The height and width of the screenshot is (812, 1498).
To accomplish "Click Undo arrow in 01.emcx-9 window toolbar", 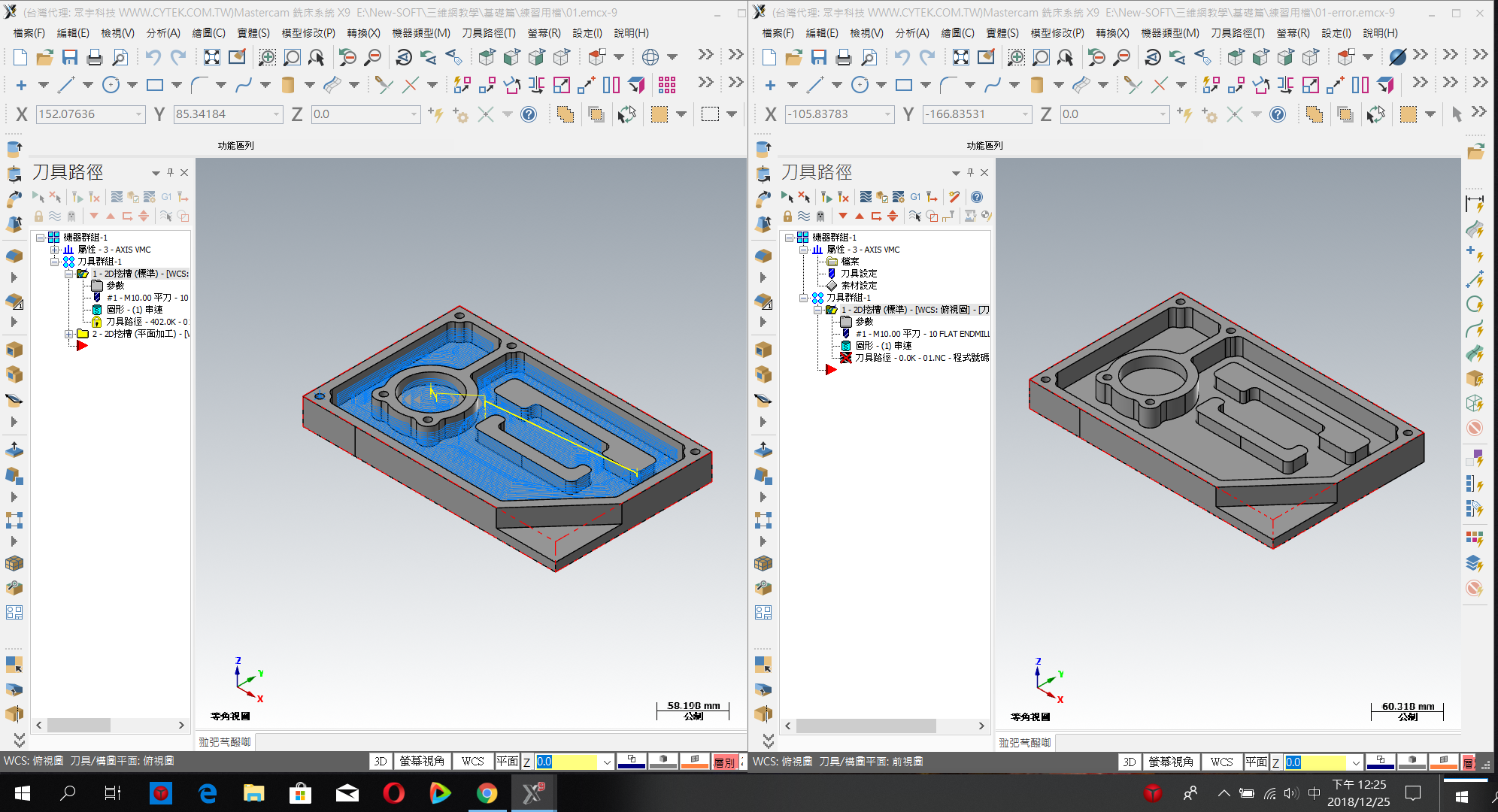I will pos(153,57).
